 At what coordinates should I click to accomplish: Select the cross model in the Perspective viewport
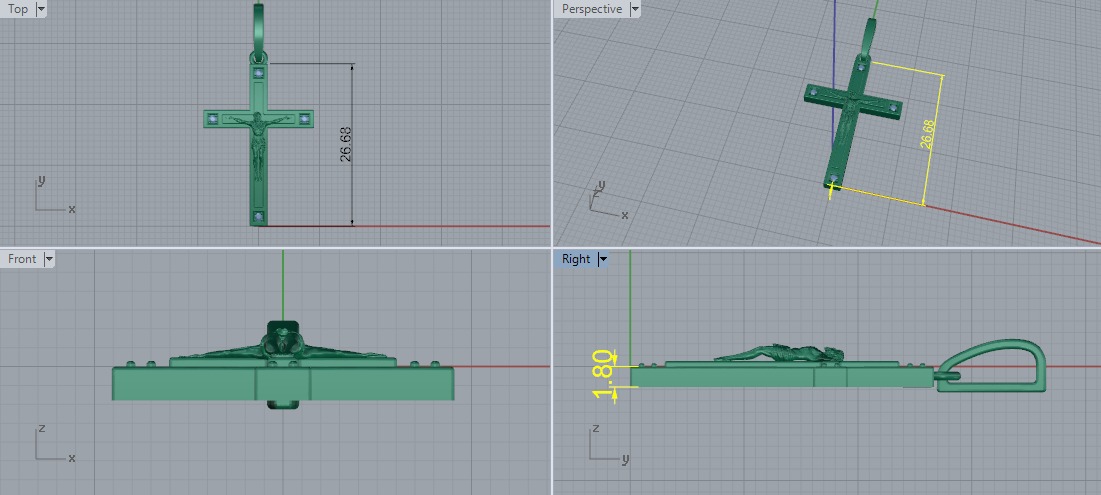click(852, 123)
